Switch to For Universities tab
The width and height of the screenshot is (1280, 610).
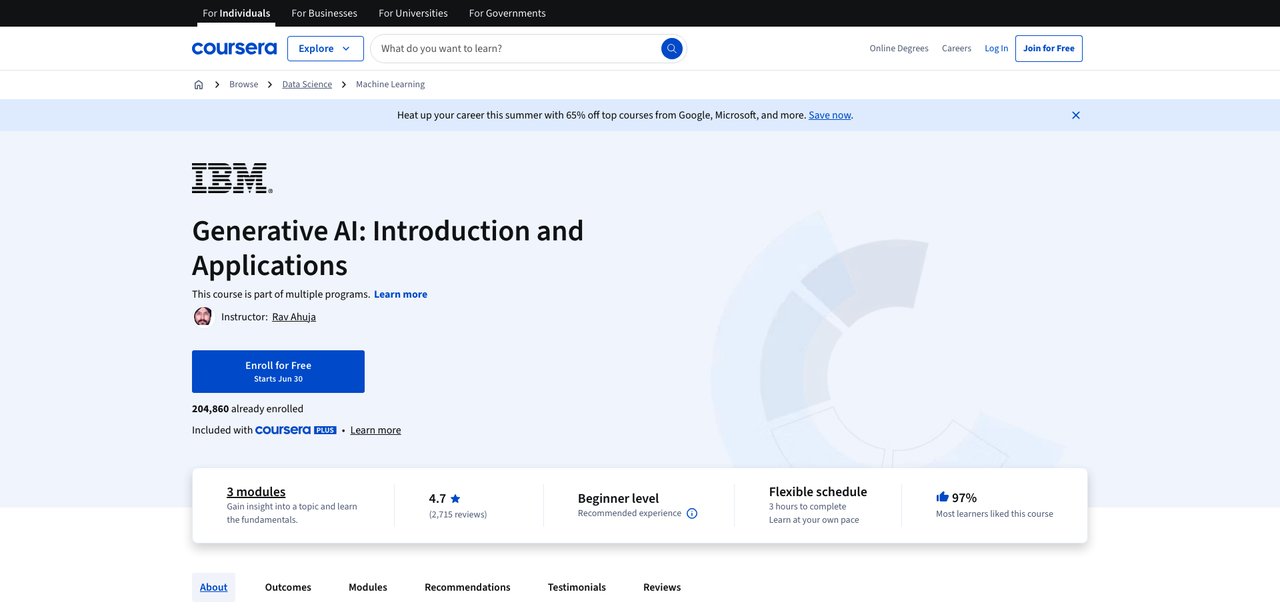pyautogui.click(x=413, y=13)
